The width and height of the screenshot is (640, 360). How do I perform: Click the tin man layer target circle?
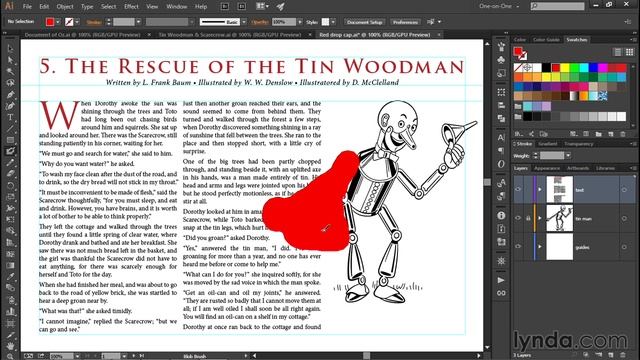coord(624,219)
